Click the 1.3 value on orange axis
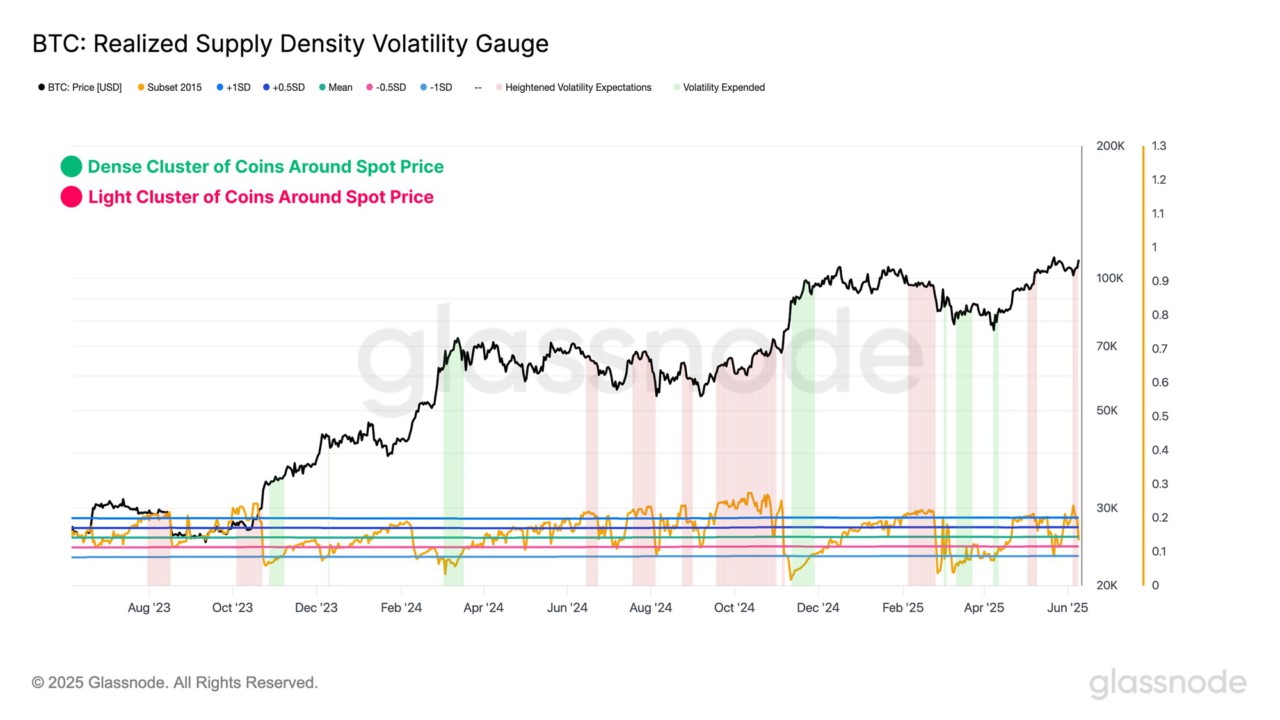This screenshot has width=1280, height=720. [1159, 146]
